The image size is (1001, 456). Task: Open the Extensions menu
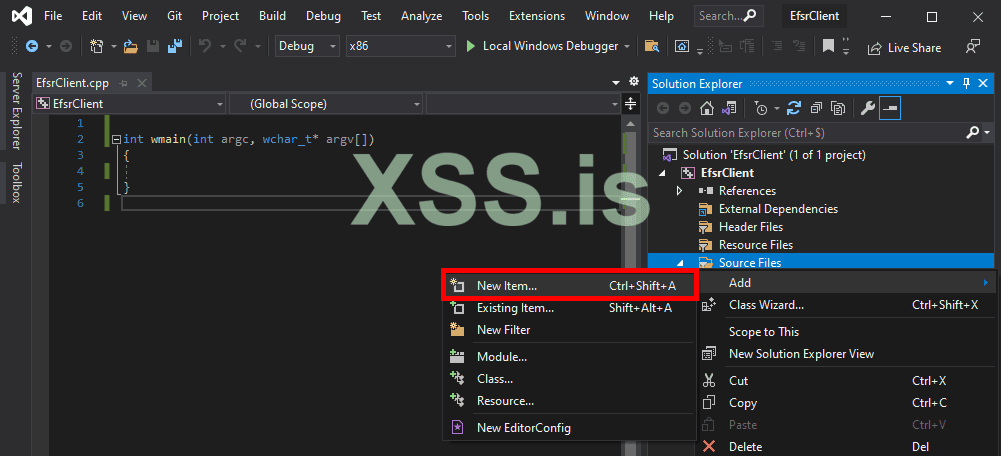click(x=537, y=16)
